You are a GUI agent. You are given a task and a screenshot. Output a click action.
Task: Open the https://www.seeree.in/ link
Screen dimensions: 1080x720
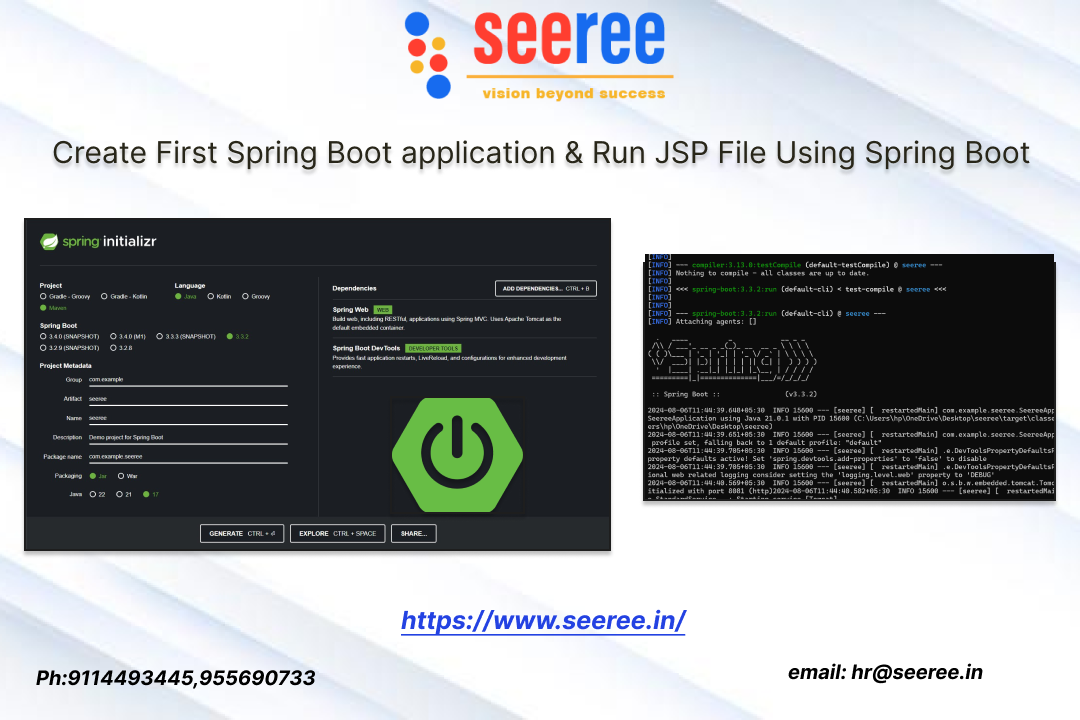[x=543, y=621]
